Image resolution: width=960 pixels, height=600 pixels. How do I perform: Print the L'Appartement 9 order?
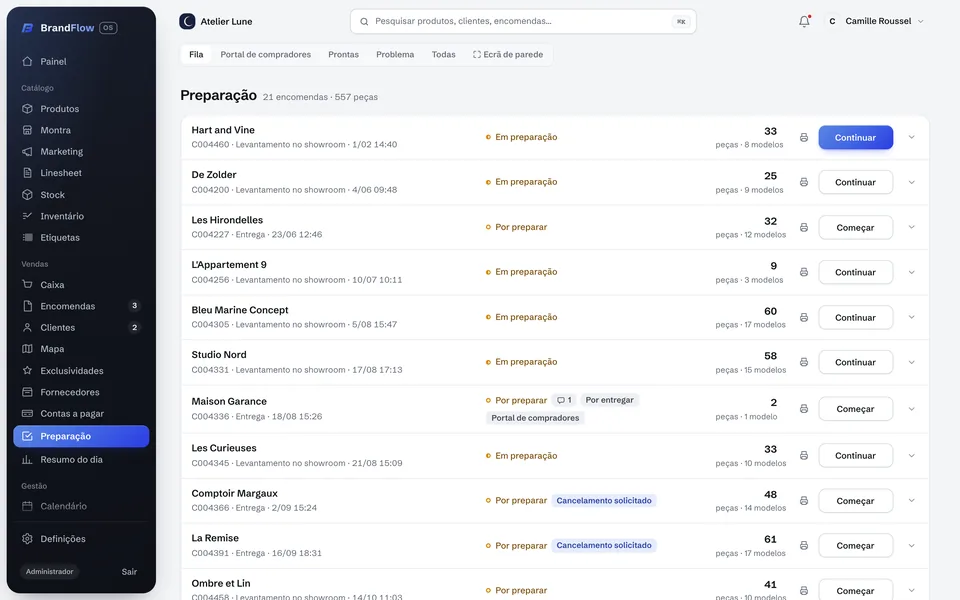point(804,272)
